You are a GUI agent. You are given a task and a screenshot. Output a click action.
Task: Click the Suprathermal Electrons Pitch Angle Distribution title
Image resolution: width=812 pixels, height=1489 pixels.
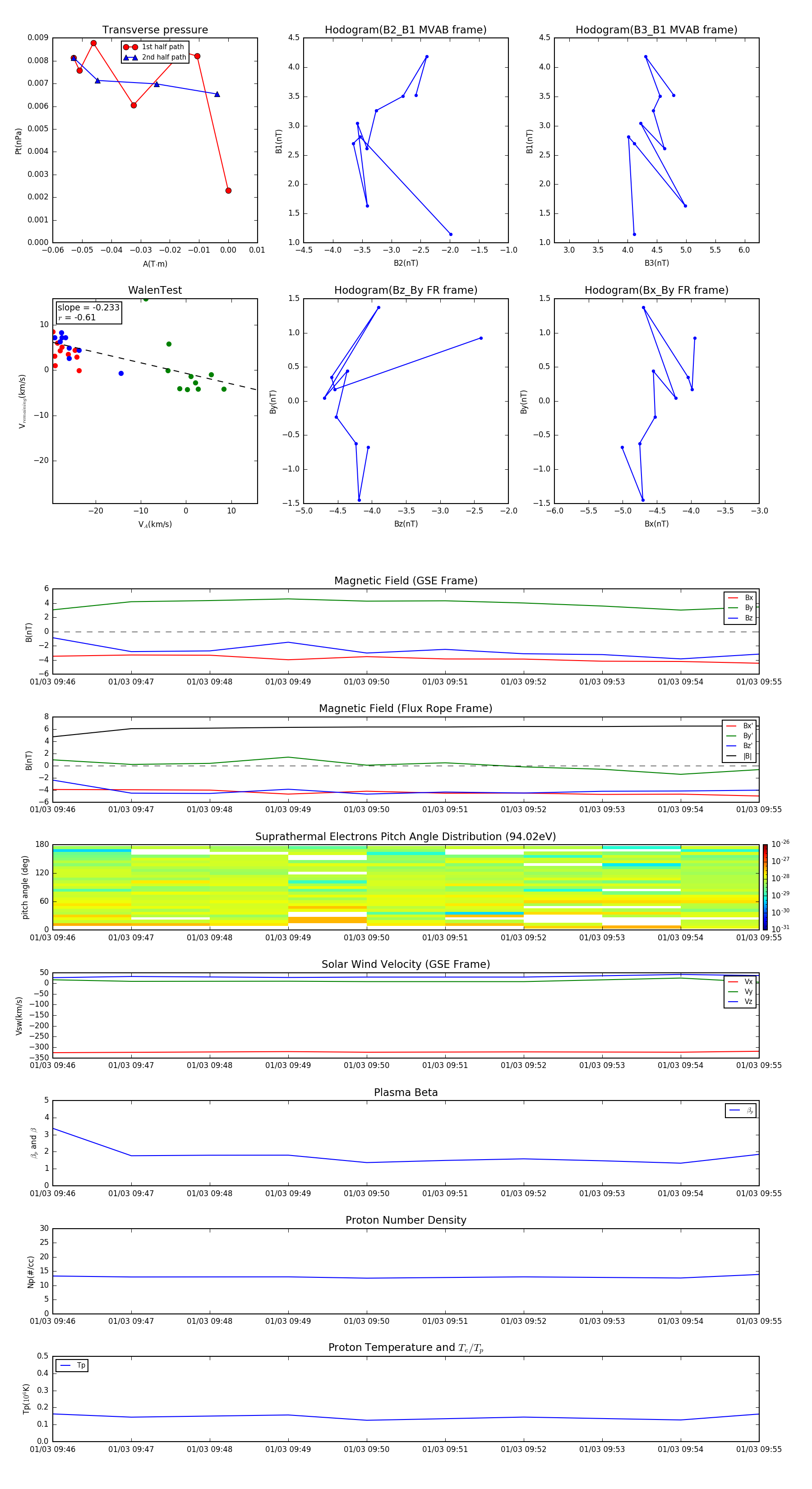click(x=406, y=837)
